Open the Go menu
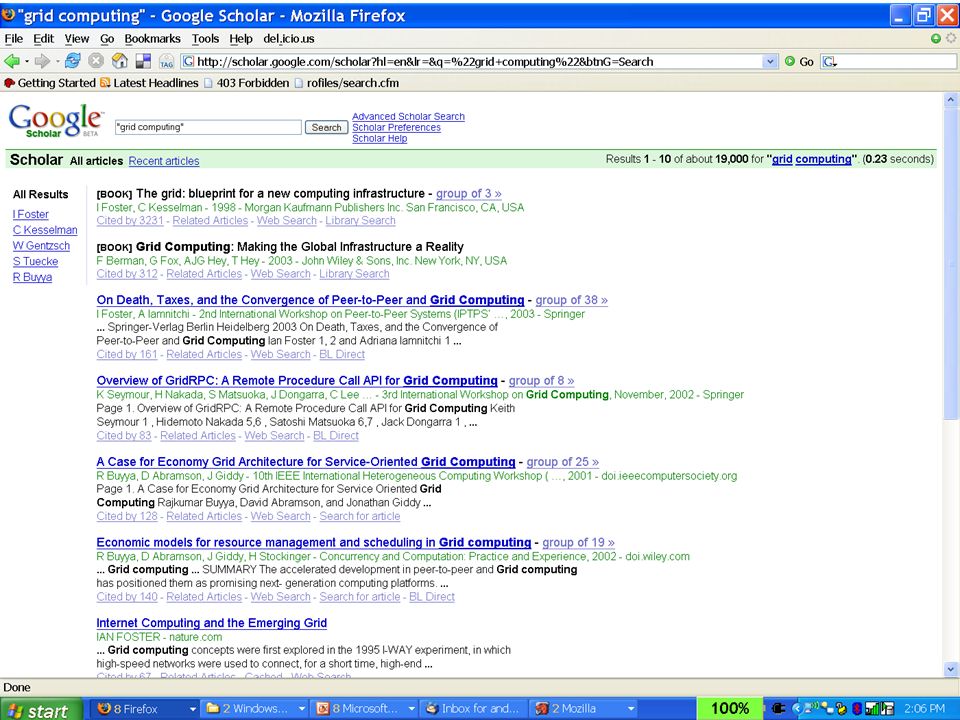The width and height of the screenshot is (960, 720). click(x=107, y=39)
